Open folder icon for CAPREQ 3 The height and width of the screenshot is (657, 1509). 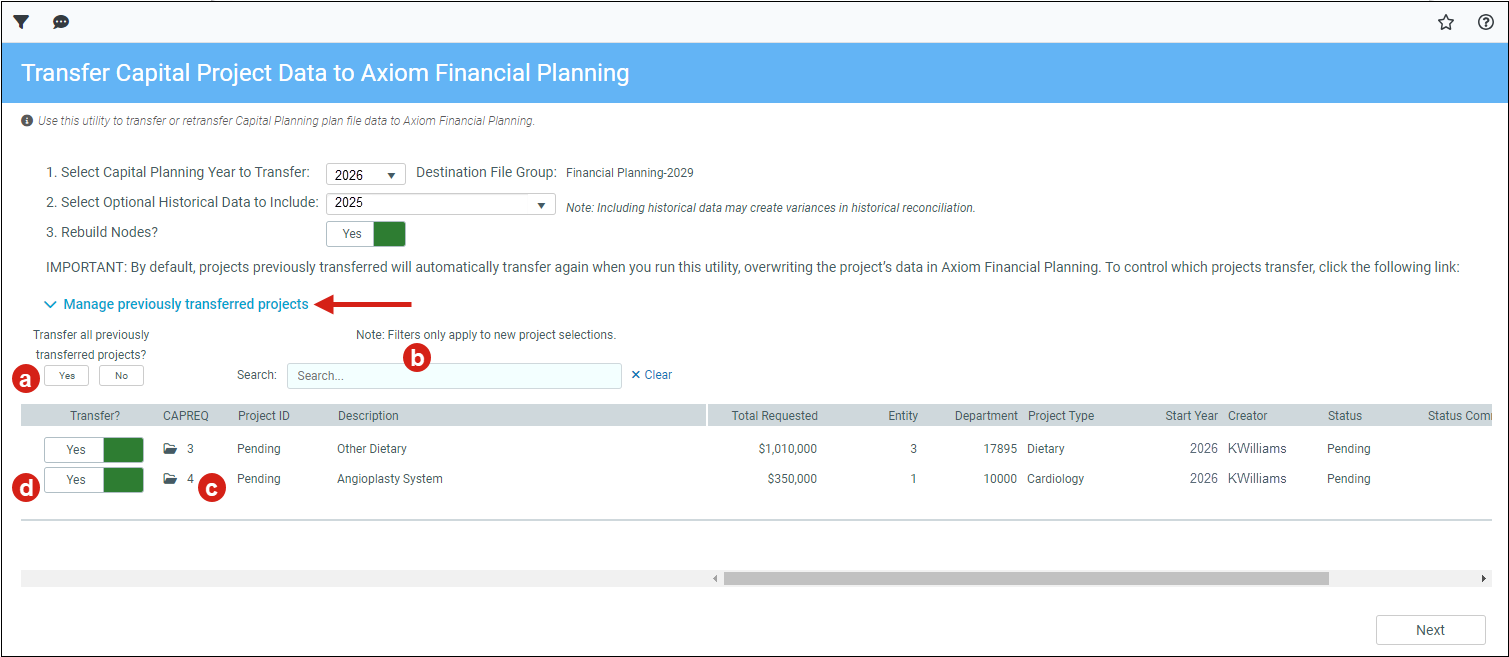pyautogui.click(x=170, y=449)
